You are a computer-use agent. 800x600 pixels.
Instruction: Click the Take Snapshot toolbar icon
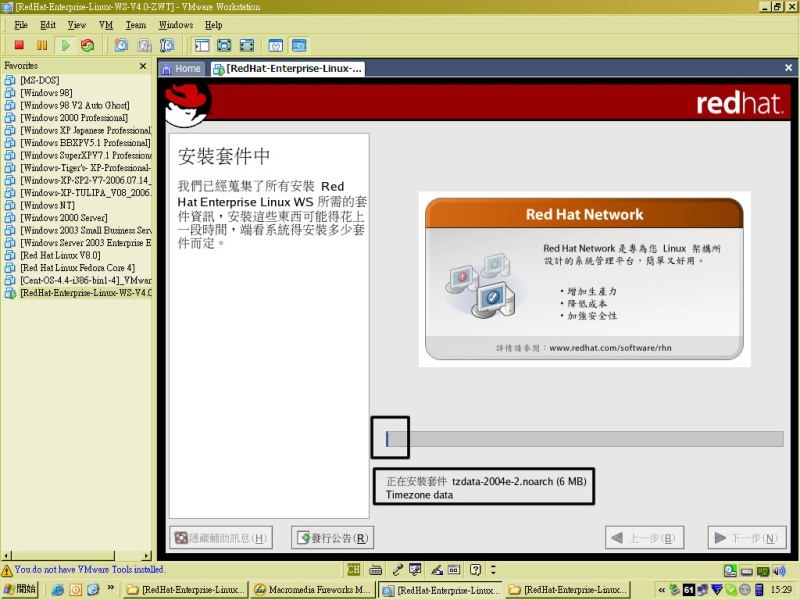click(x=121, y=45)
